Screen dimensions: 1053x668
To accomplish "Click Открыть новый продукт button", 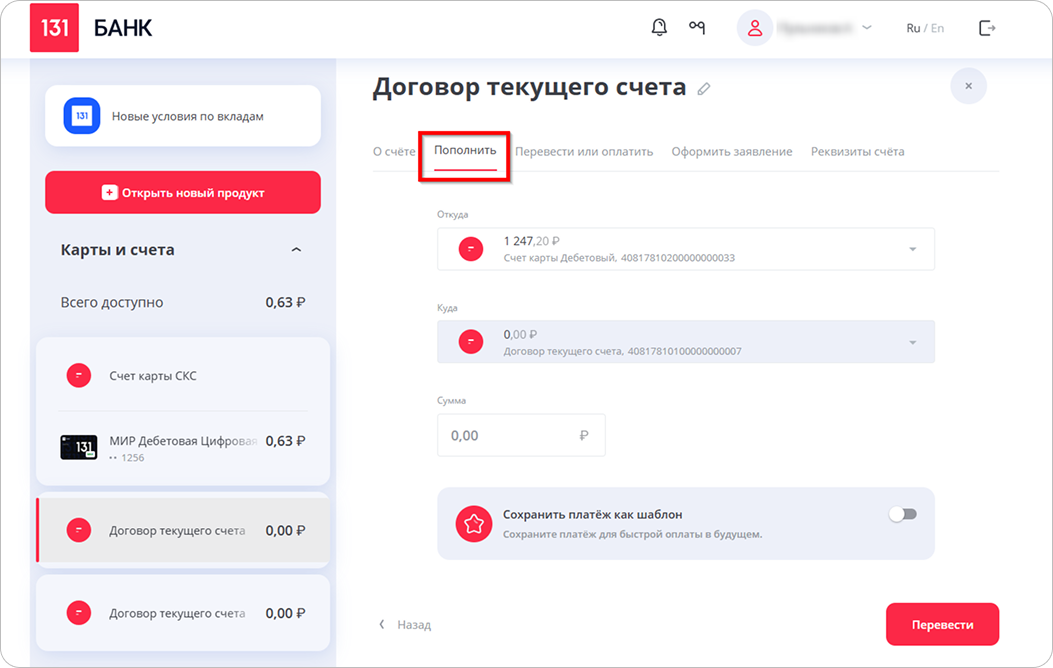I will pos(183,192).
